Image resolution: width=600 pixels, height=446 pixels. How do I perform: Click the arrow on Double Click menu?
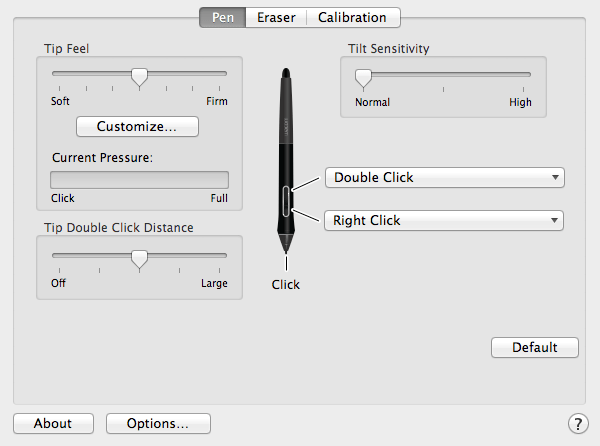tap(555, 177)
